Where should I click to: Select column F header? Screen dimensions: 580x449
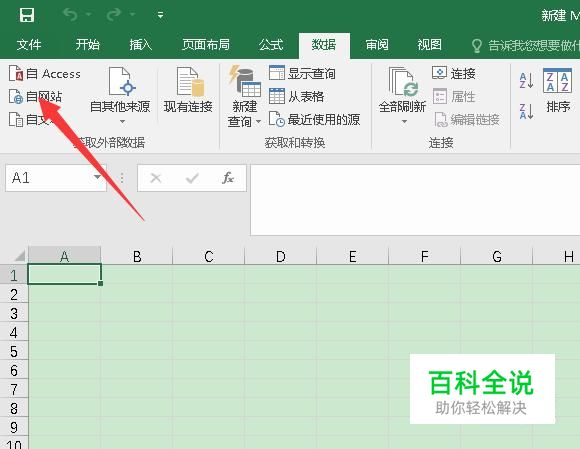click(425, 256)
